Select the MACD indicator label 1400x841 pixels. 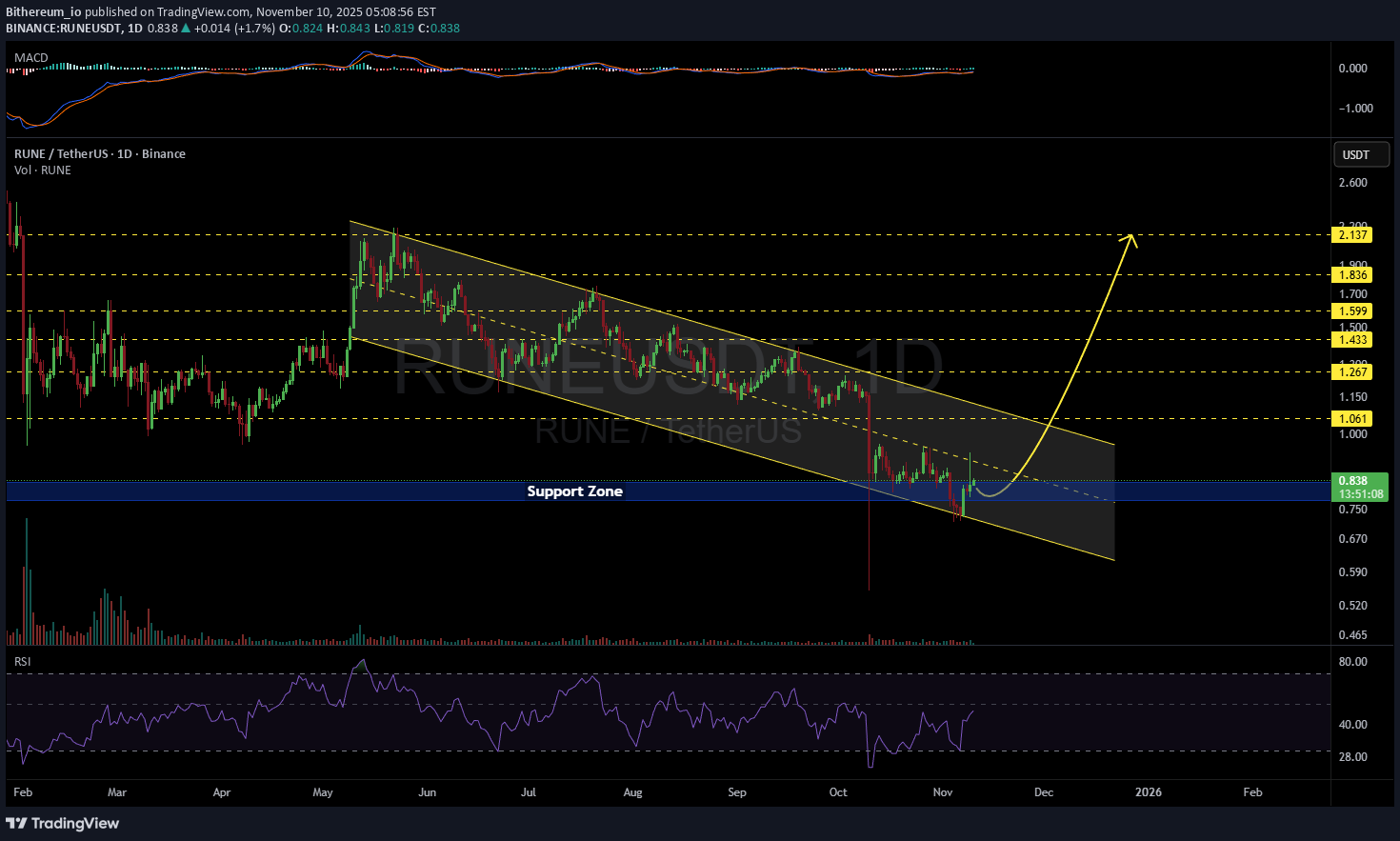[30, 58]
